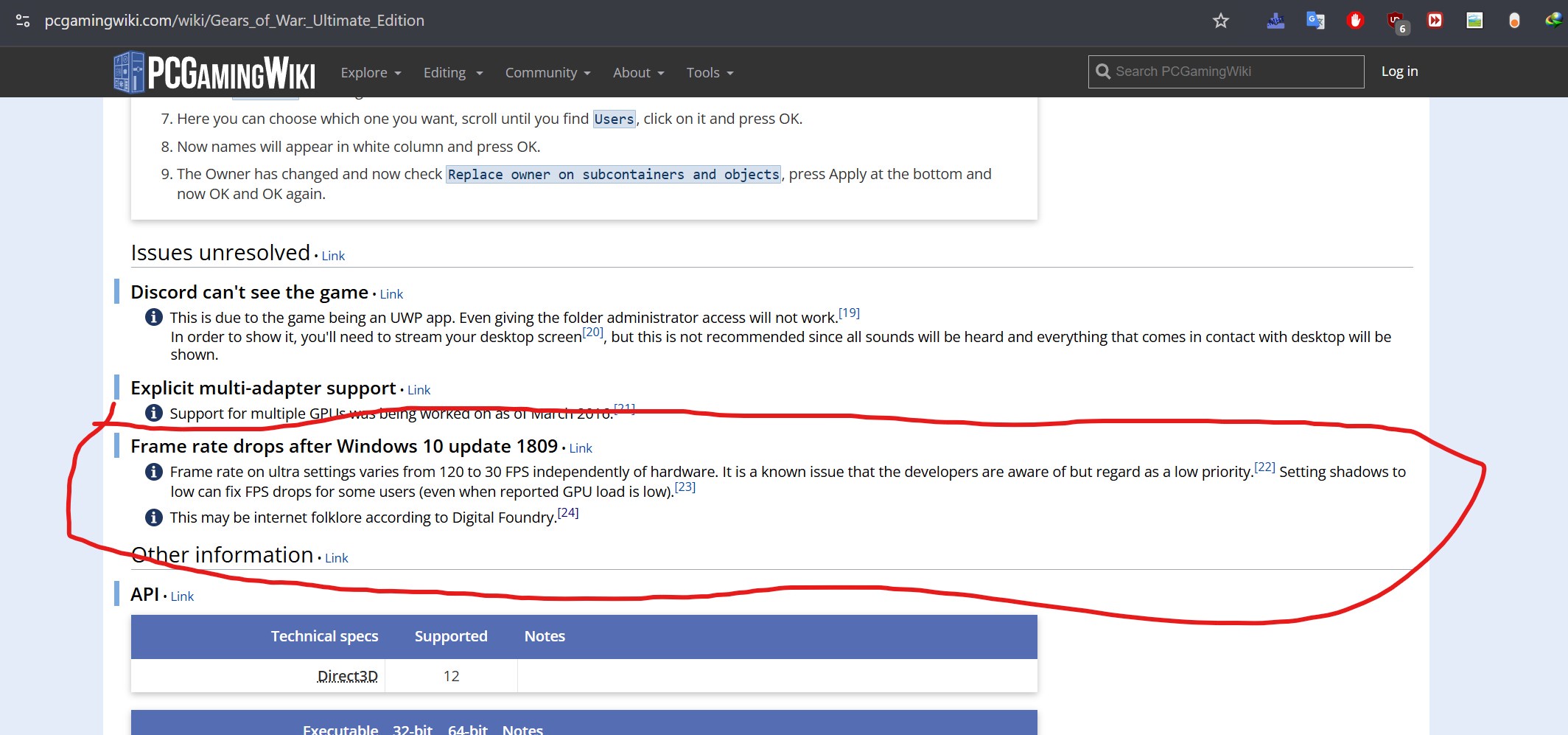Screen dimensions: 1568x735
Task: Open citation [23] about shadows setting
Action: click(x=685, y=487)
